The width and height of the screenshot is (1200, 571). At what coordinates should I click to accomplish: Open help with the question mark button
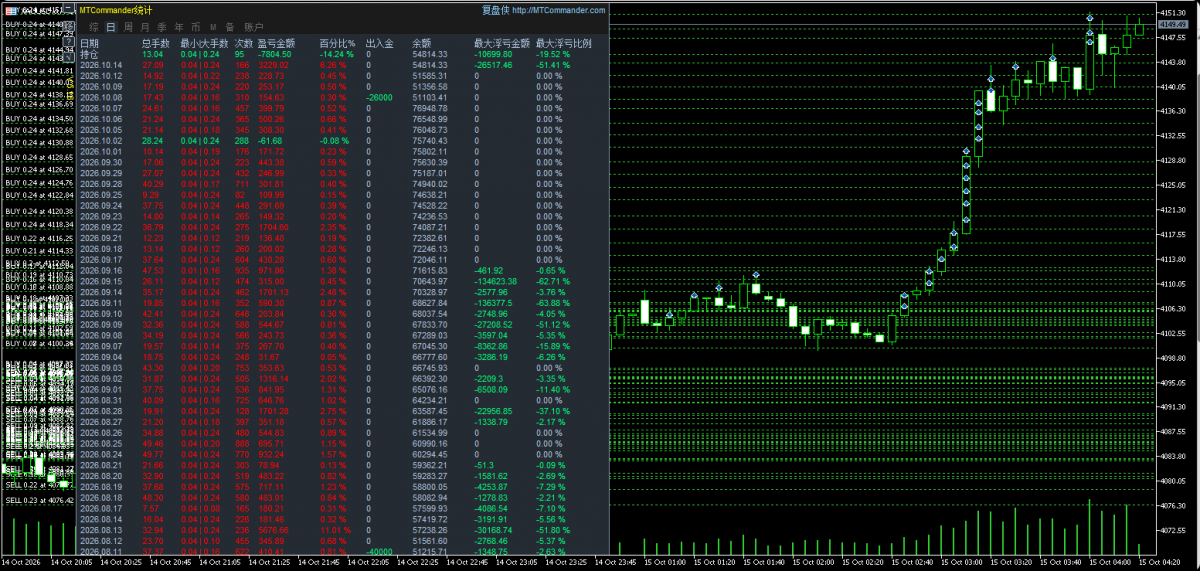(x=69, y=41)
